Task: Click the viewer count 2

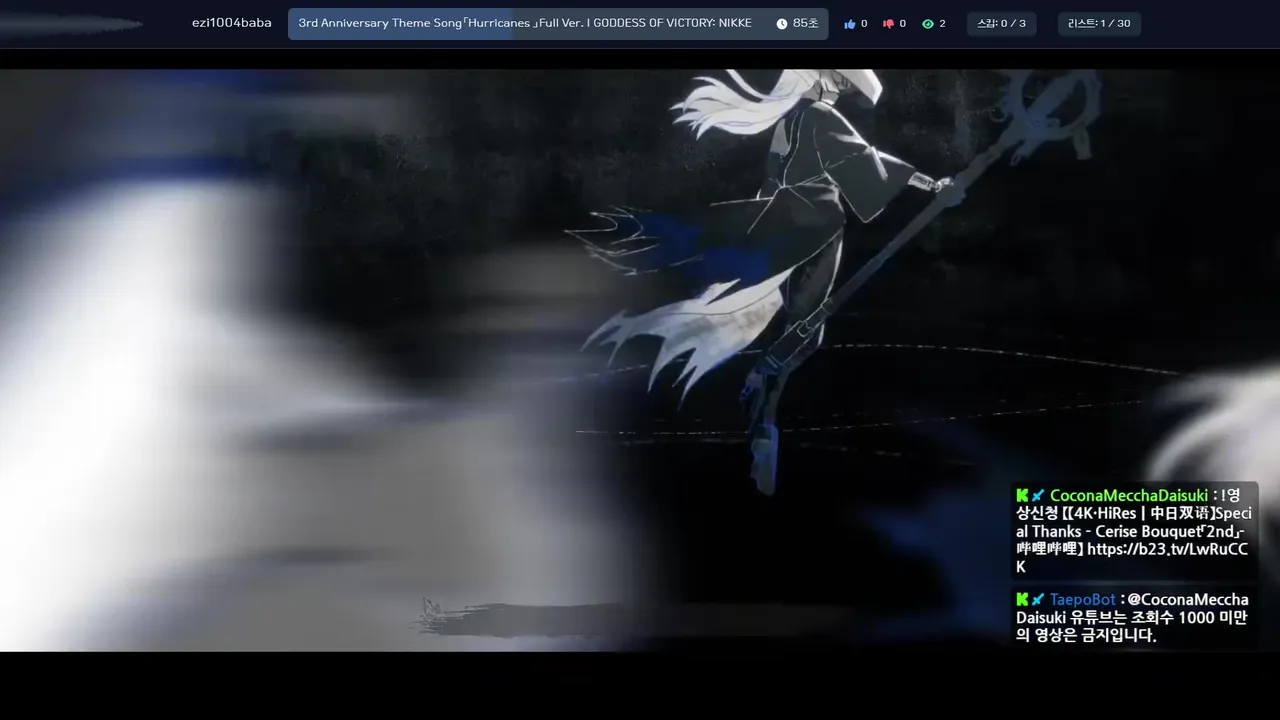Action: click(942, 24)
